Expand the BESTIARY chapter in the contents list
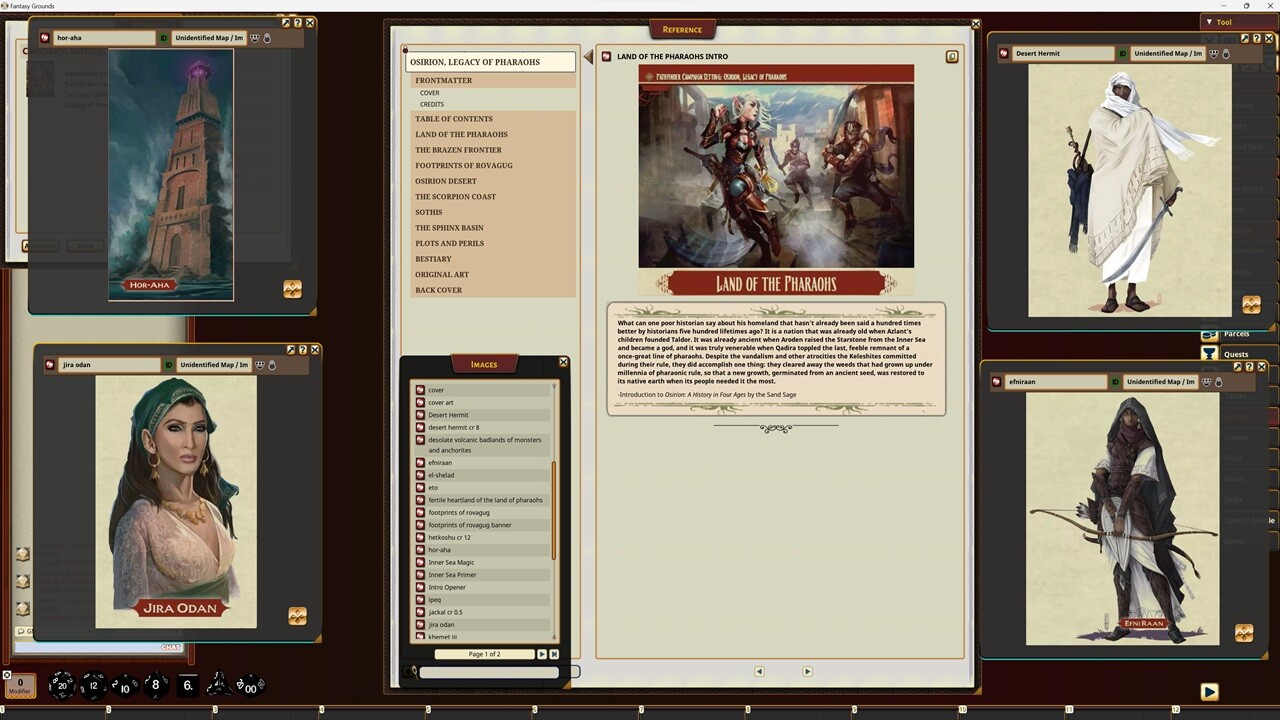The width and height of the screenshot is (1280, 720). [x=433, y=258]
